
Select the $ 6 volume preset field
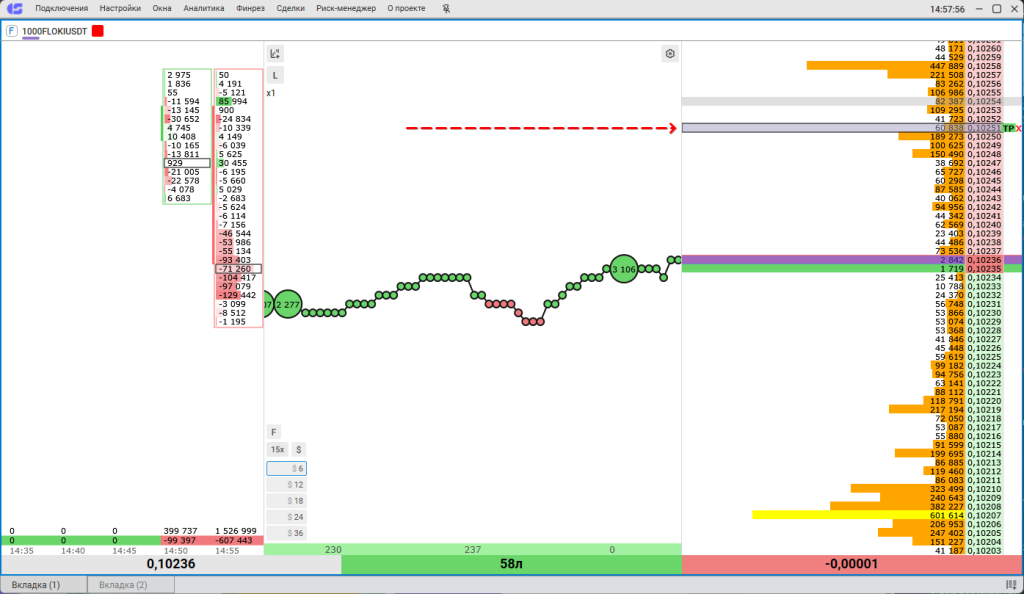pyautogui.click(x=287, y=469)
